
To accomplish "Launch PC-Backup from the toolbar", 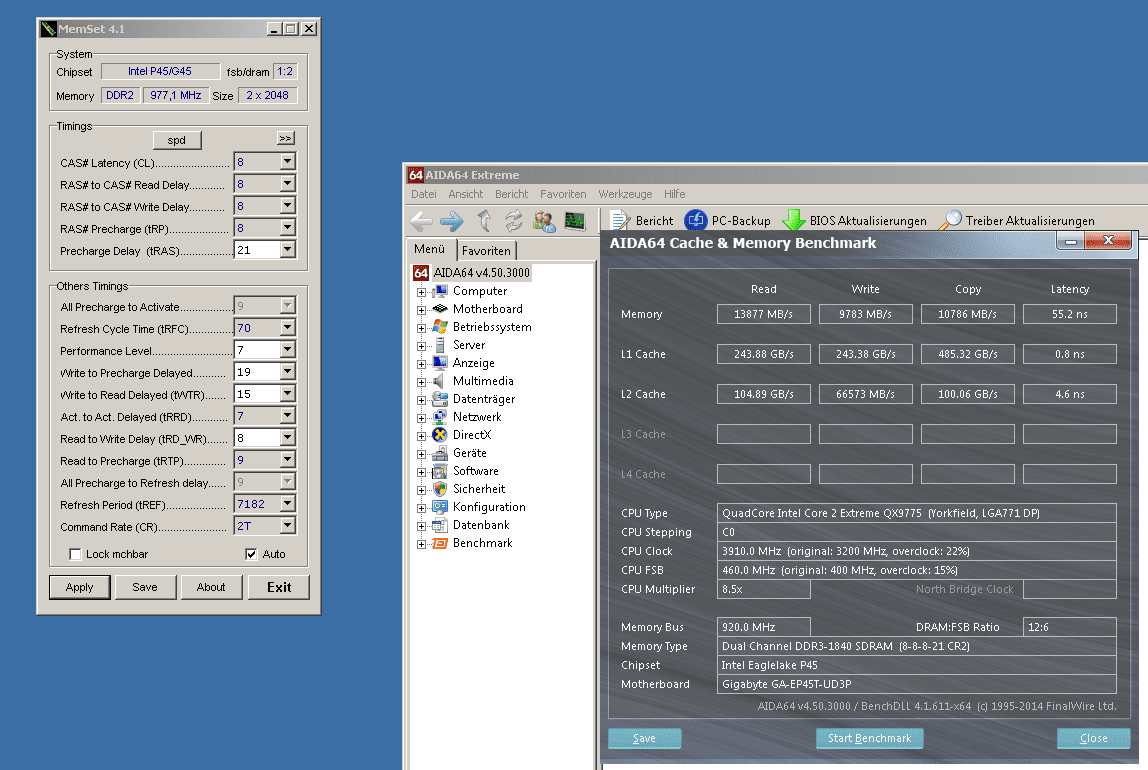I will point(728,220).
